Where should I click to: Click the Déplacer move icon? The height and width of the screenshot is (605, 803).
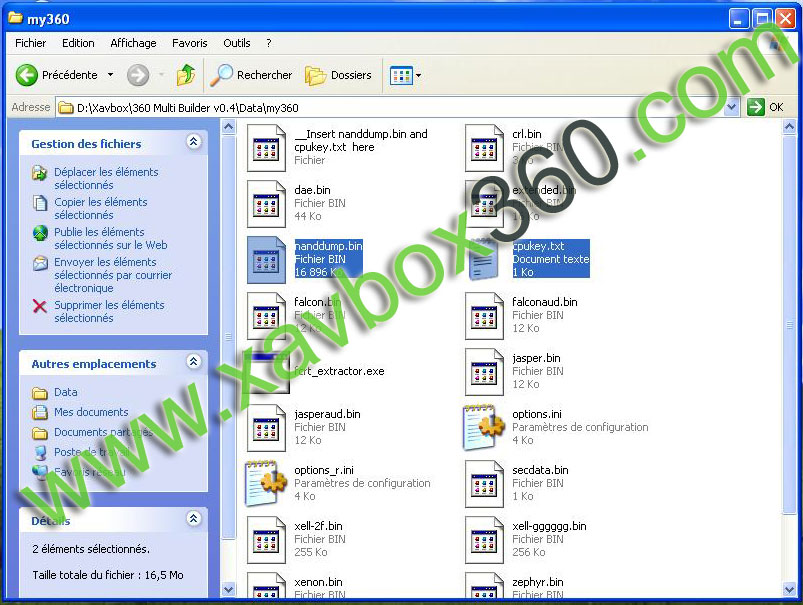[x=39, y=173]
